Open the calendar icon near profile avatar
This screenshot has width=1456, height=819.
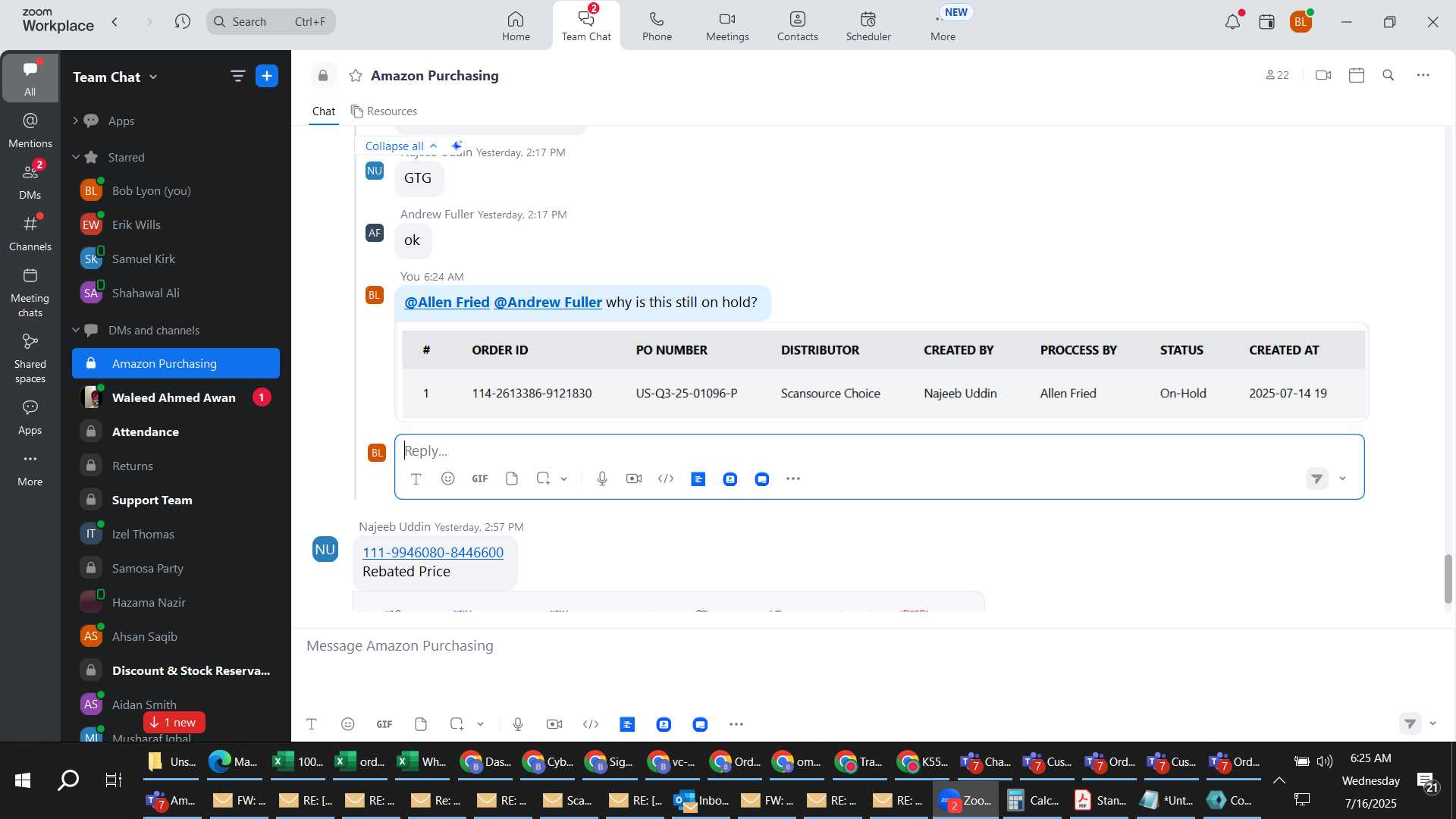pyautogui.click(x=1266, y=21)
